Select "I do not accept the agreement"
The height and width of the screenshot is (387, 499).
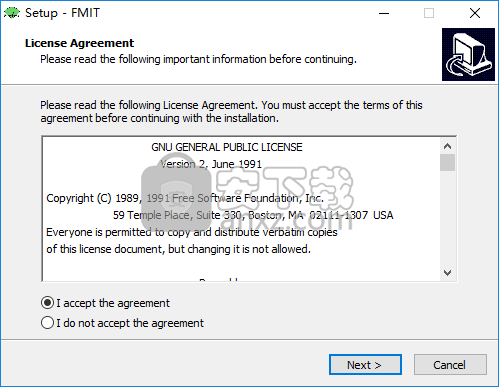(122, 323)
